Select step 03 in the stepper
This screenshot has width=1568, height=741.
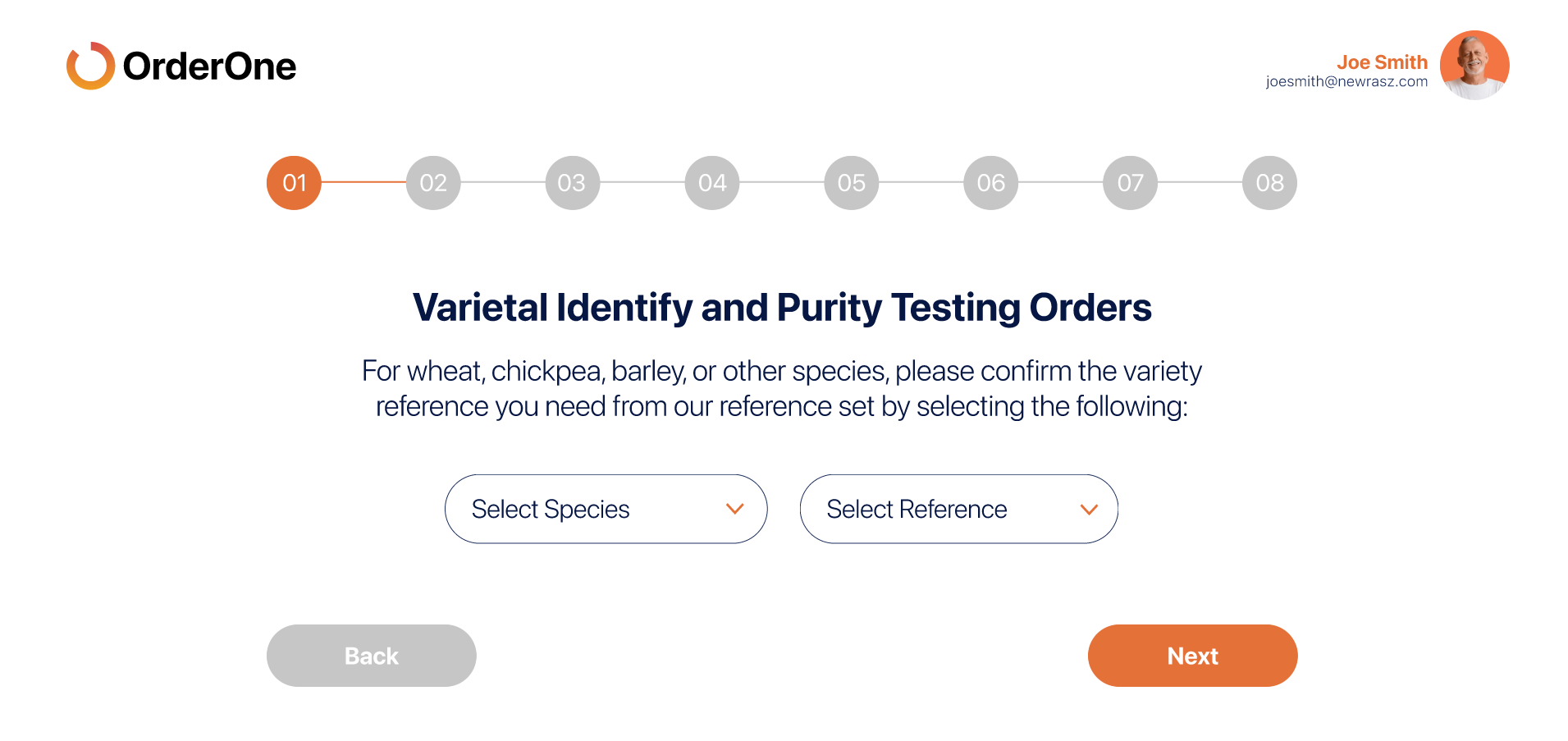pos(573,183)
